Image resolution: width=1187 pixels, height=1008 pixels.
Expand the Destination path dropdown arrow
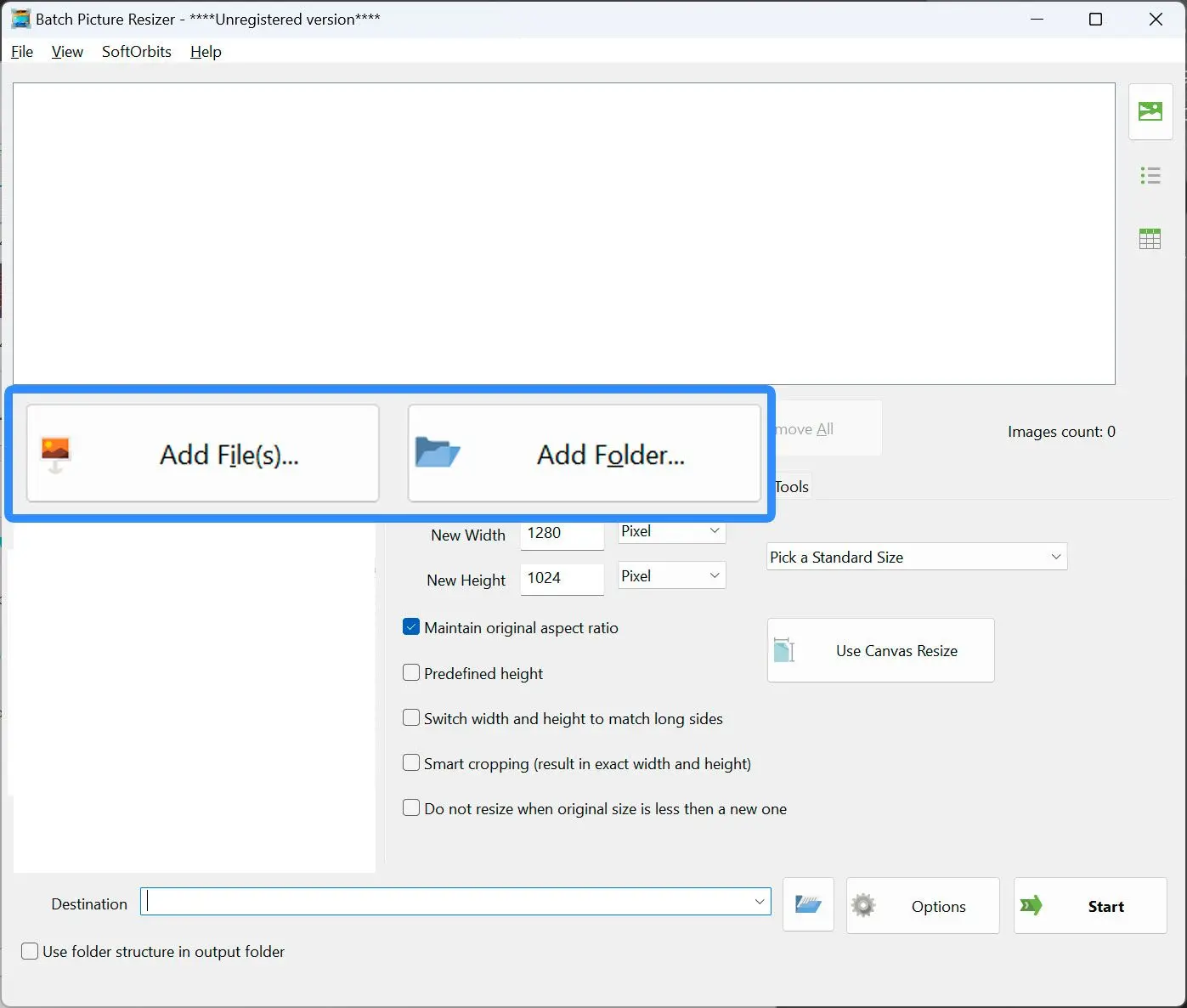(760, 902)
